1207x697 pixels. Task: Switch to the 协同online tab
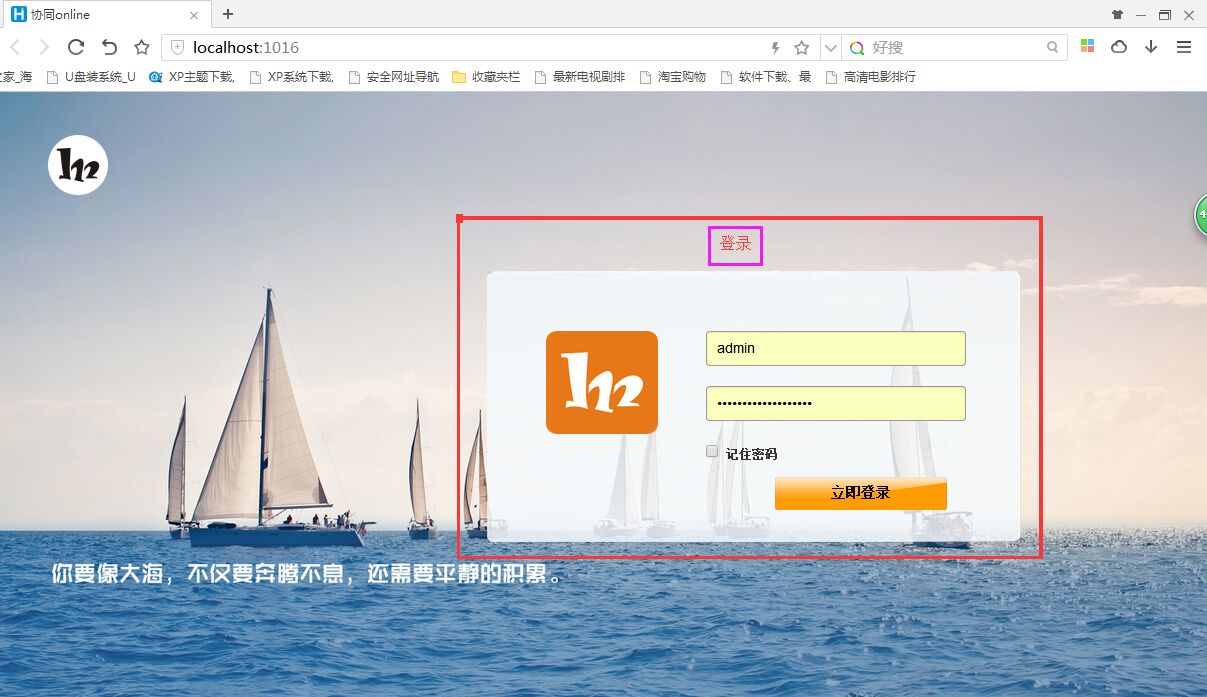(100, 15)
